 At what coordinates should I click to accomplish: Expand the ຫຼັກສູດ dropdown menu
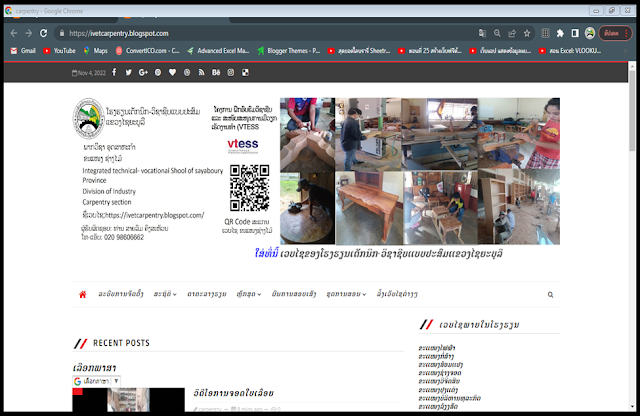tap(249, 294)
